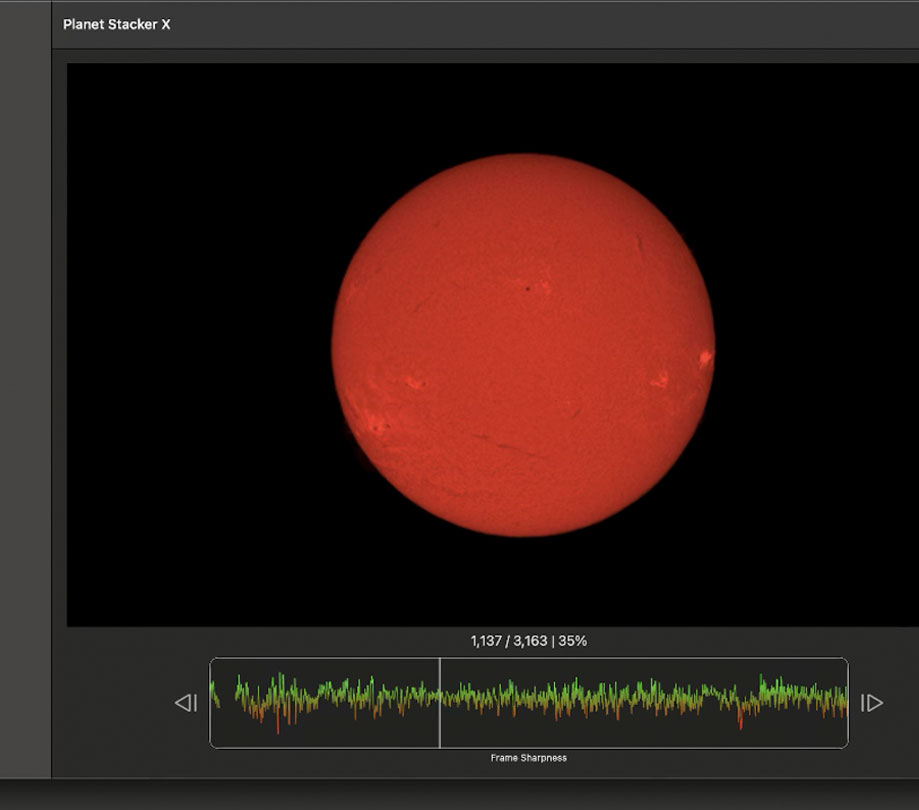The width and height of the screenshot is (919, 810).
Task: Jump to the red dip near graph's right side
Action: 741,720
